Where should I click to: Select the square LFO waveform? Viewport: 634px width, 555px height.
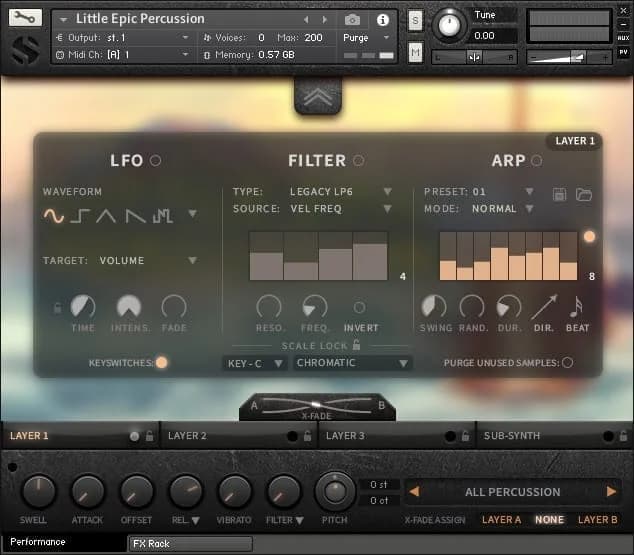pos(80,215)
